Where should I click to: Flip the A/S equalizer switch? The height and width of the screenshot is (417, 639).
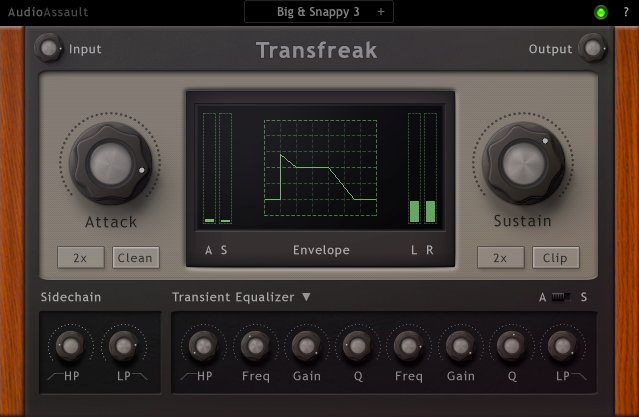pyautogui.click(x=562, y=297)
